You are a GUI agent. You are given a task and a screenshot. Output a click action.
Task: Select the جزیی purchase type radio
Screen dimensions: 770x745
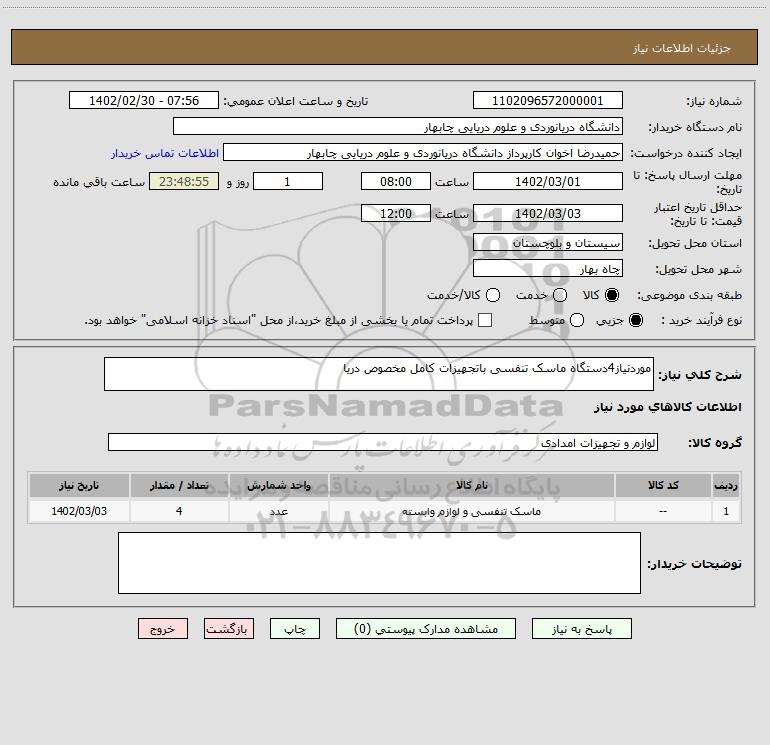[x=636, y=321]
